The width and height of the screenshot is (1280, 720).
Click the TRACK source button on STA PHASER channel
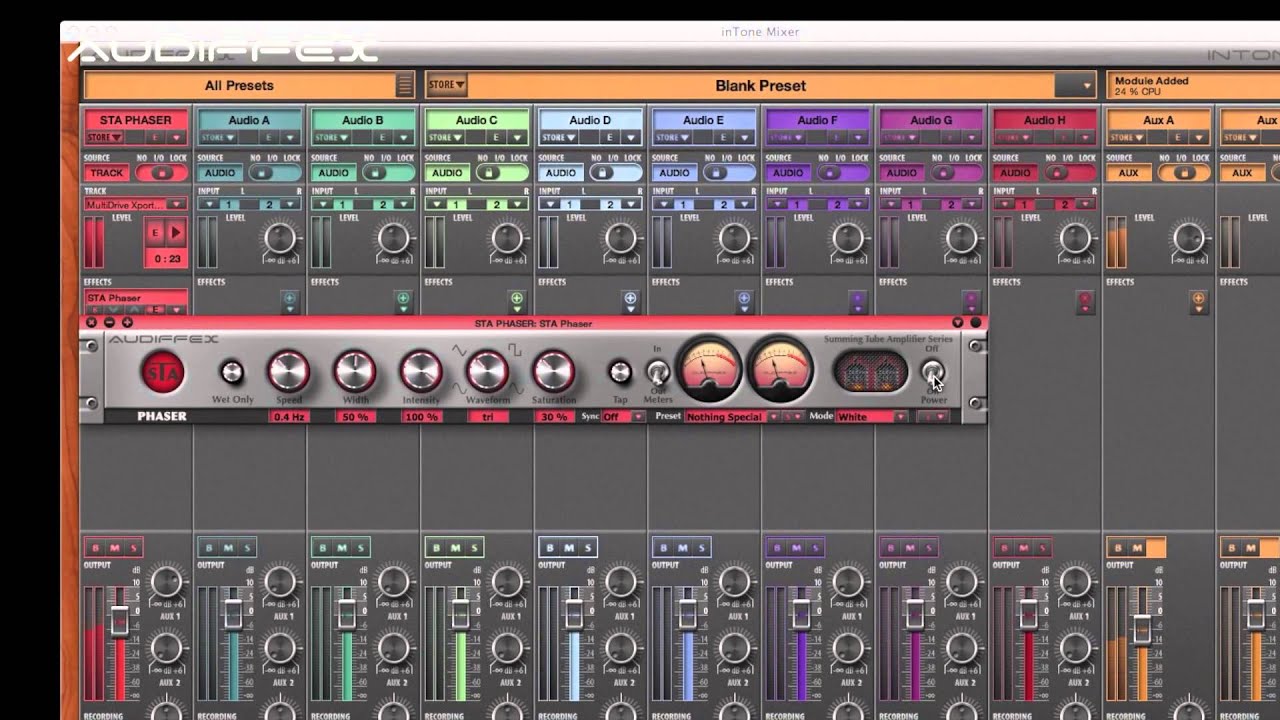[107, 173]
